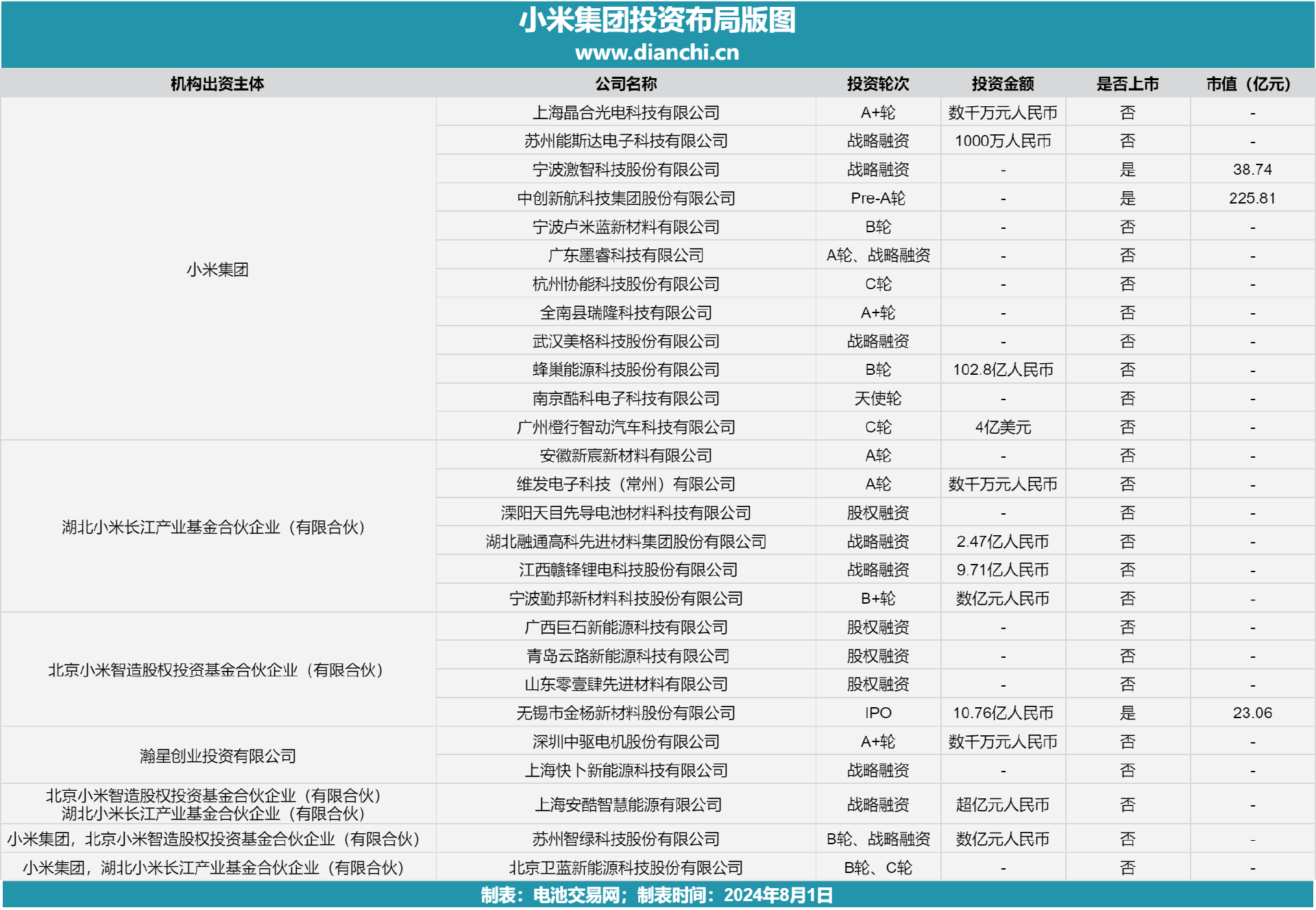Screen dimensions: 1316x910
Task: Click company 山东零壹肆先进材料有限公司
Action: [x=626, y=684]
